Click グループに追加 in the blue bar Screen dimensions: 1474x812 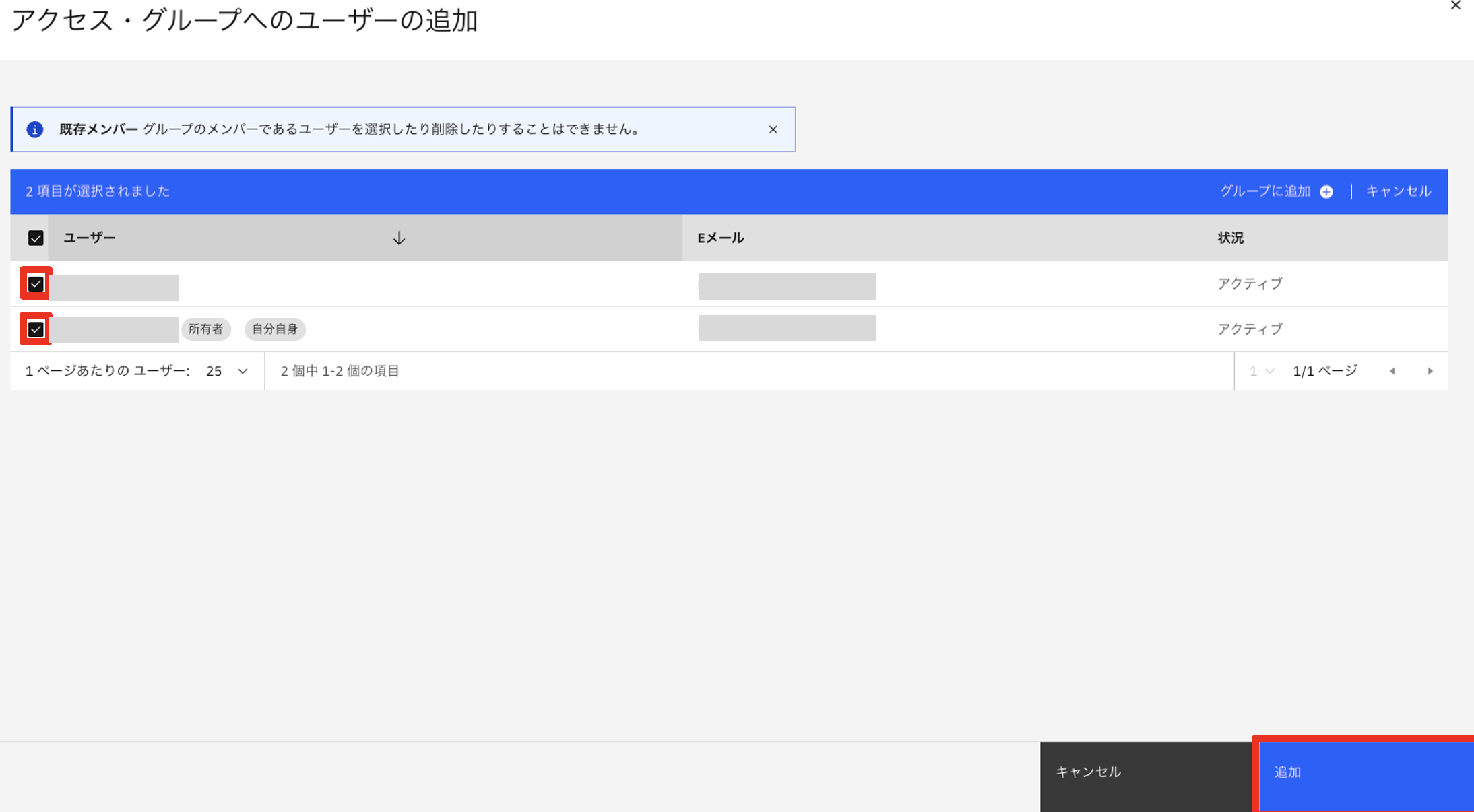point(1265,191)
